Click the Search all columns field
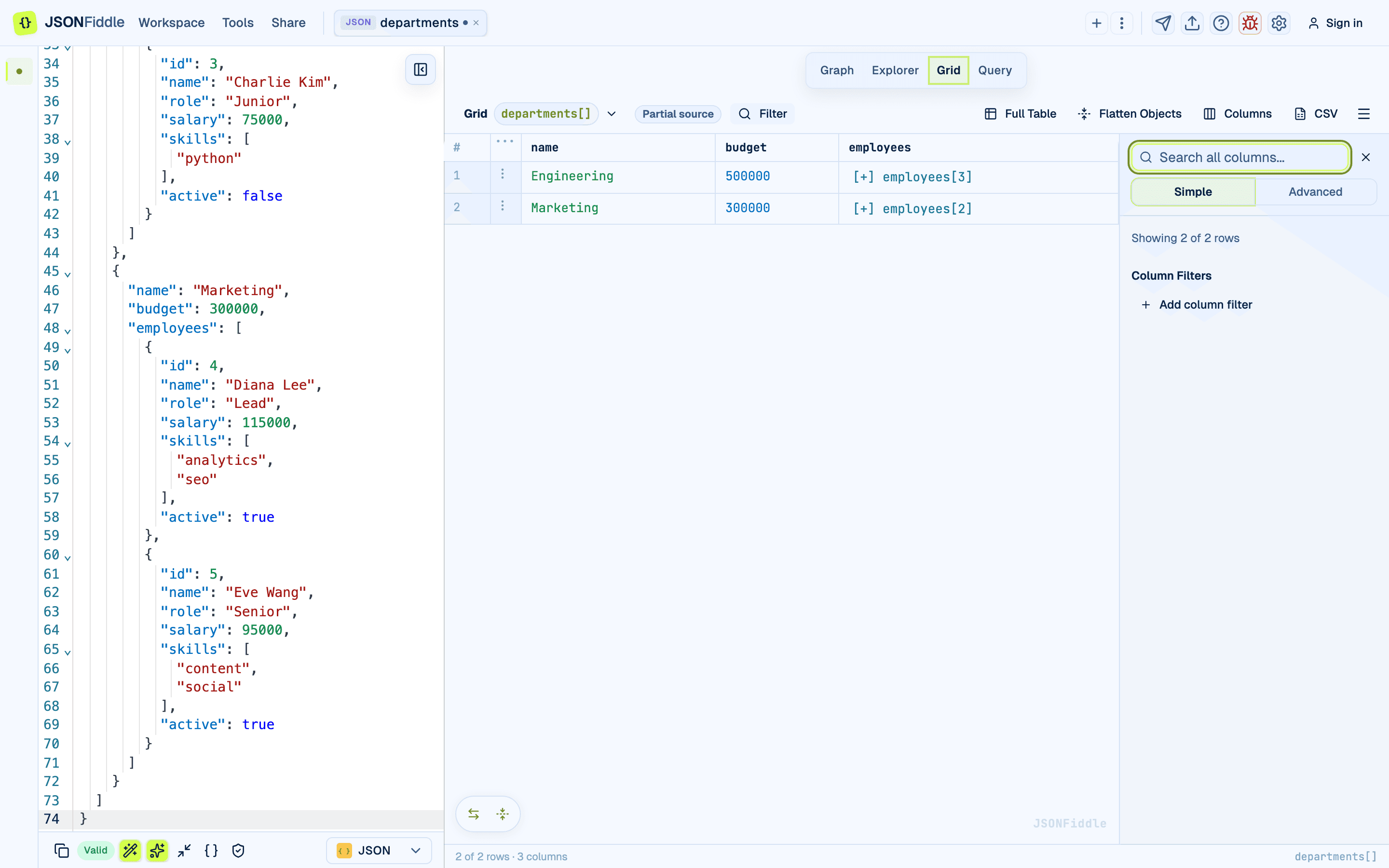Screen dimensions: 1389x868 1240,157
